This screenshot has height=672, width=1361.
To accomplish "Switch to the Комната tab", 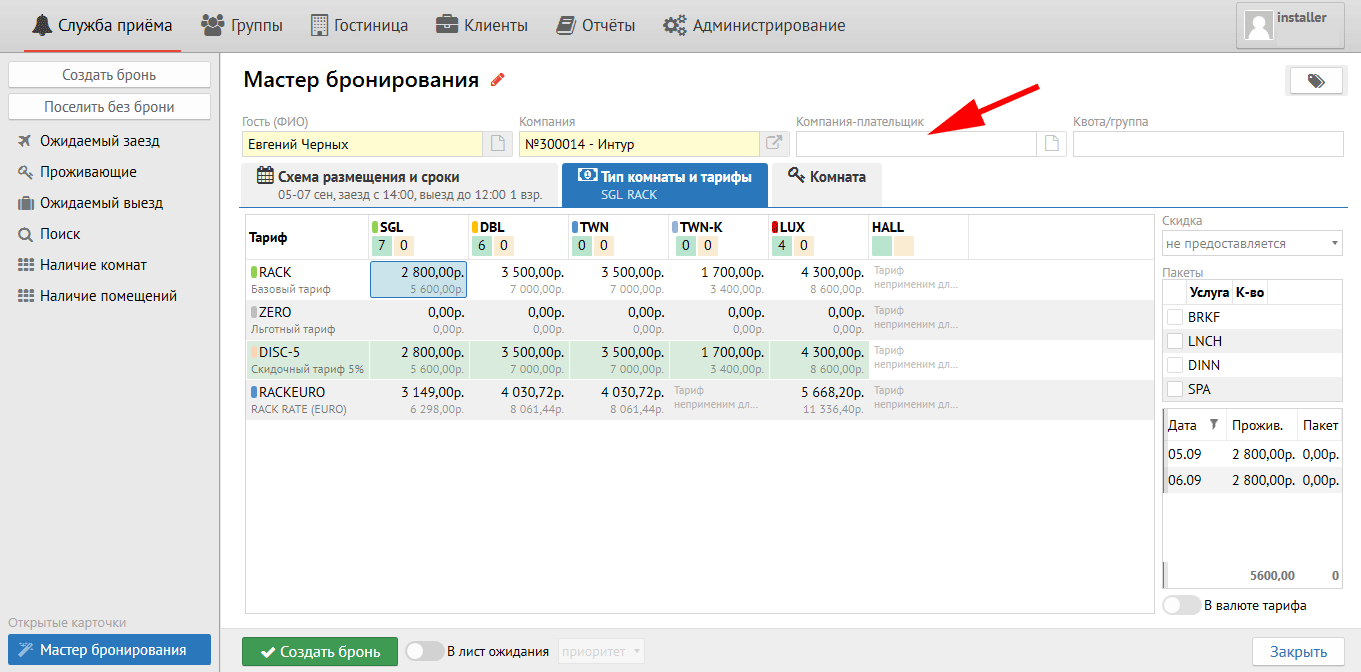I will coord(826,177).
